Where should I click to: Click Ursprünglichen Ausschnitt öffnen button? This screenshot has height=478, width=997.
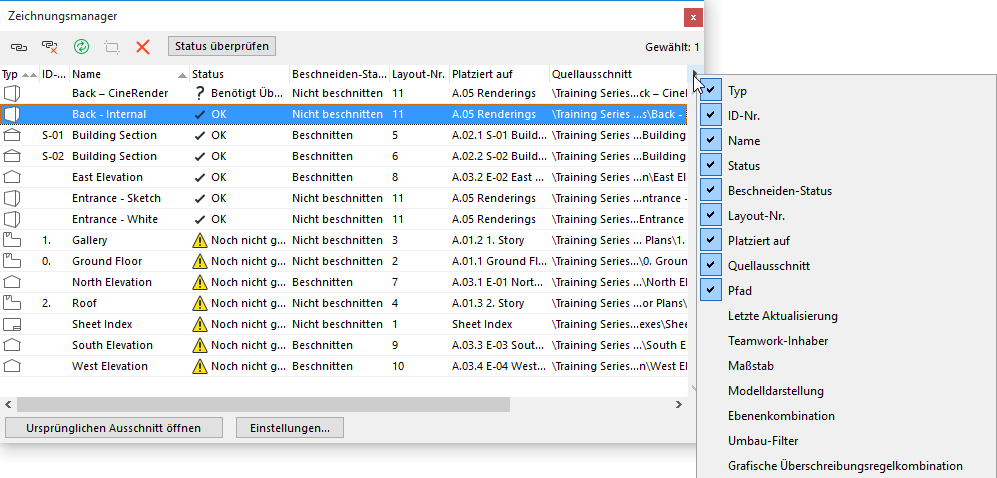[114, 428]
